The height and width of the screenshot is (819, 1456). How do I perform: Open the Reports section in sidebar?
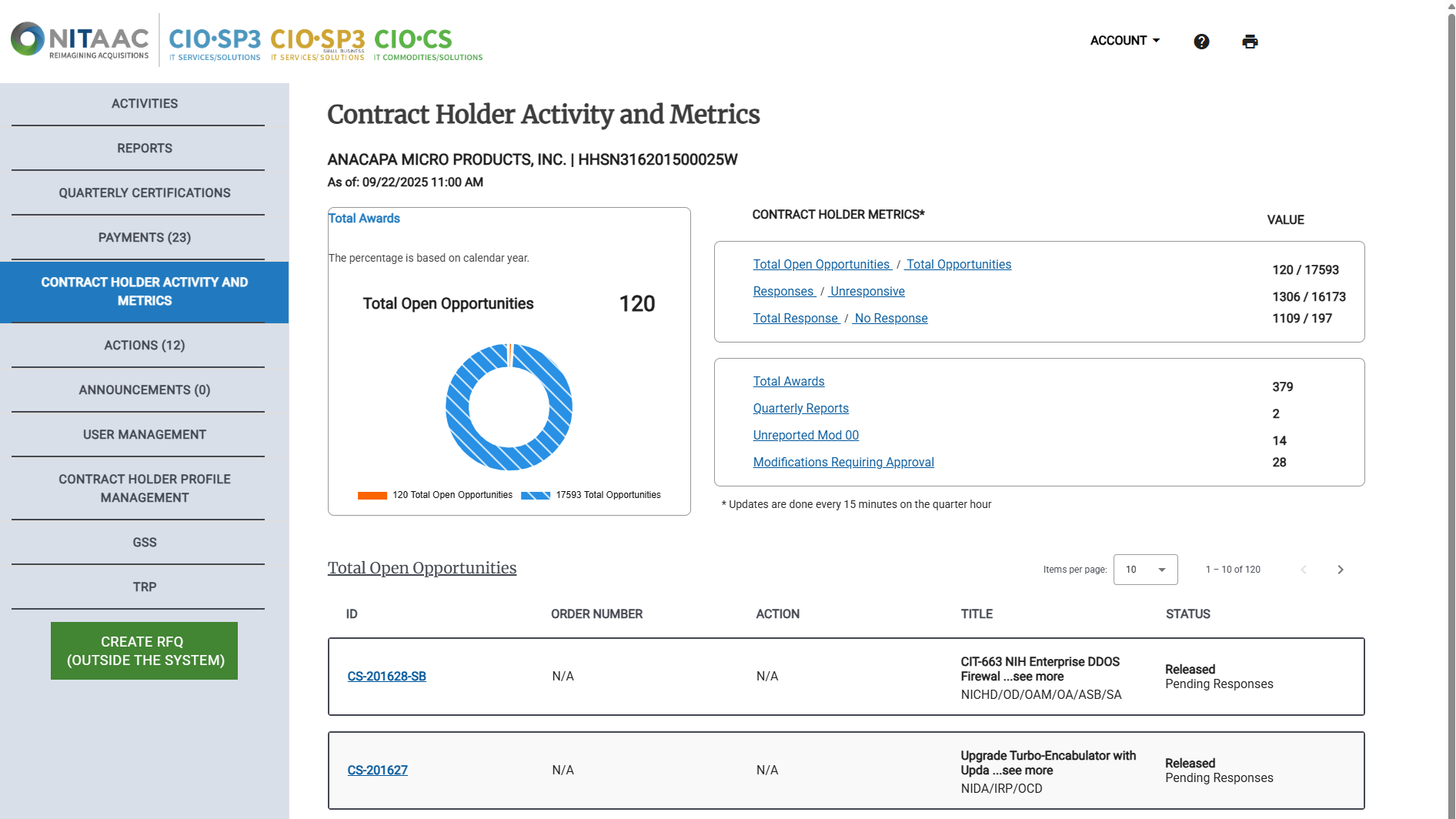tap(145, 148)
